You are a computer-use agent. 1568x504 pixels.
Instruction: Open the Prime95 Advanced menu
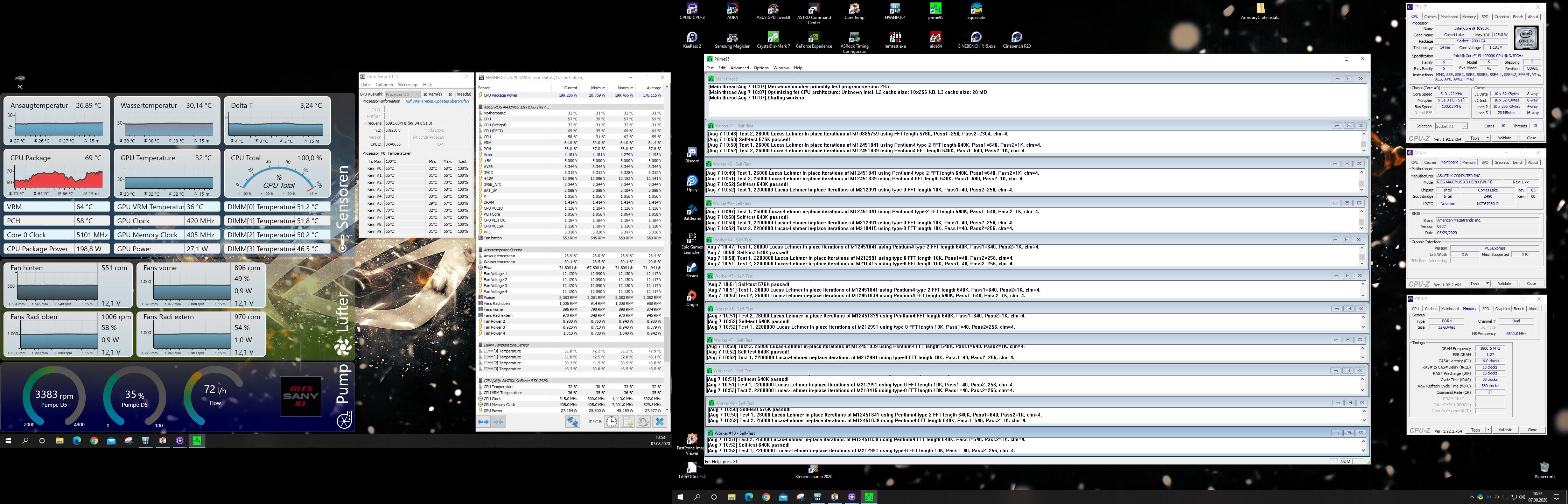click(739, 68)
